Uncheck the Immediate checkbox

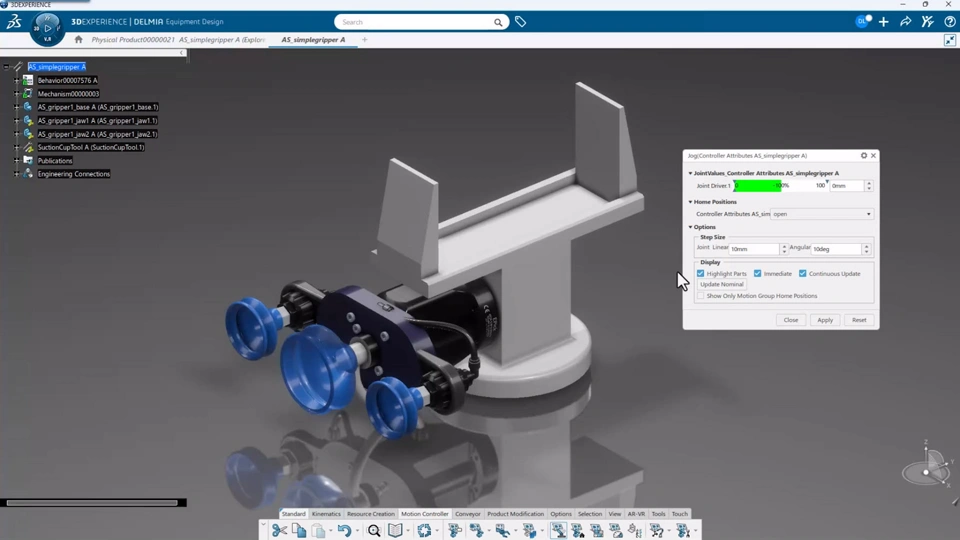(x=757, y=274)
